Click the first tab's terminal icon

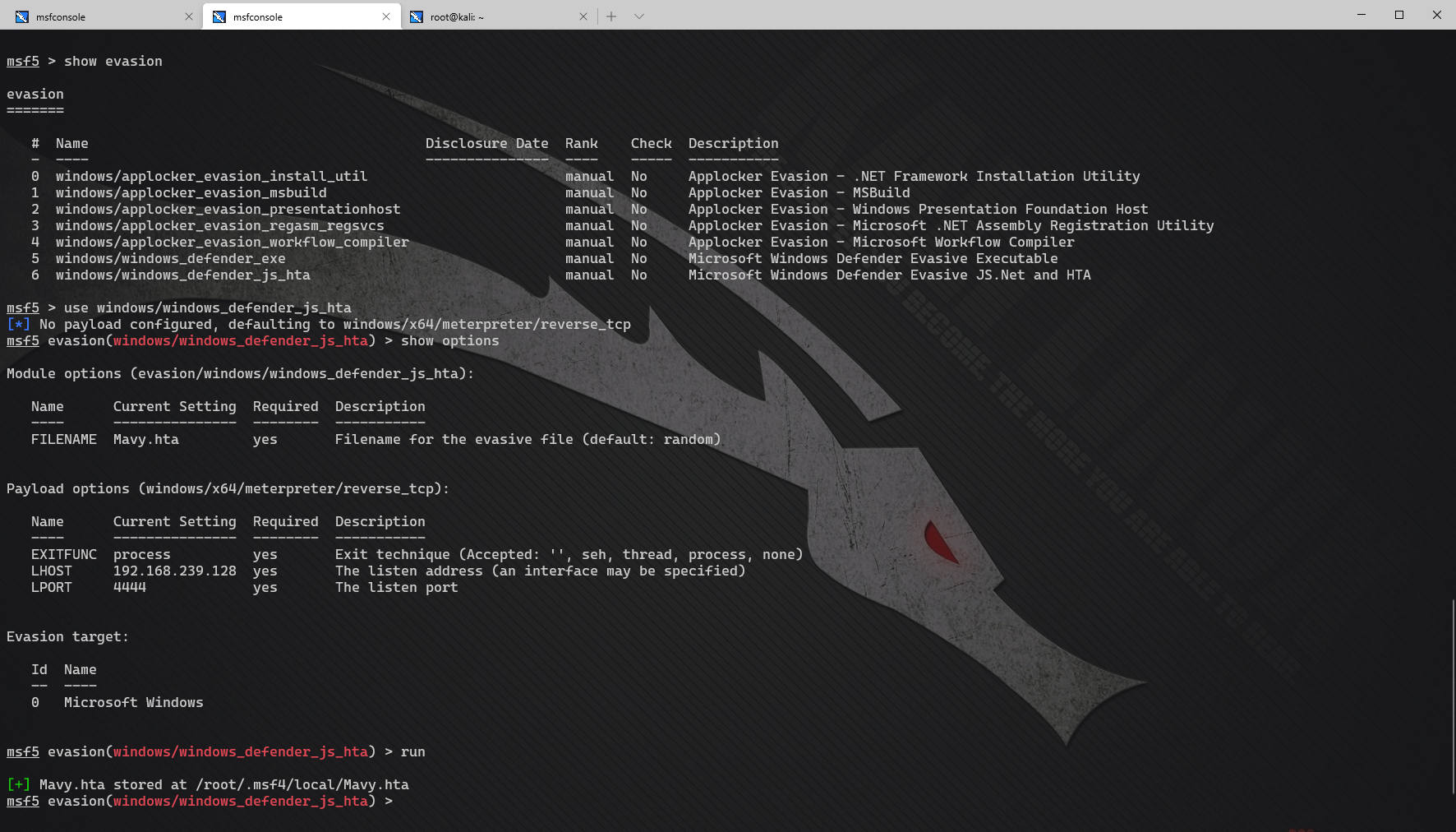coord(22,16)
